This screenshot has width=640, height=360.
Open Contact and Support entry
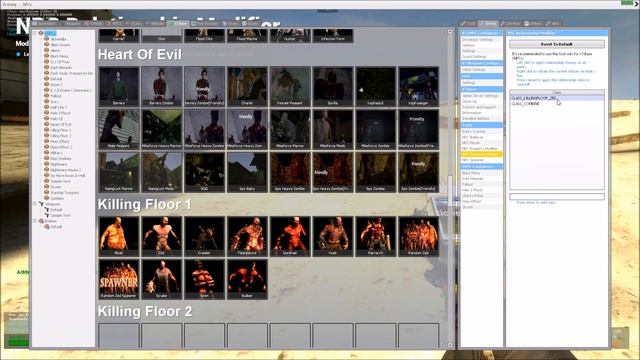click(x=482, y=107)
